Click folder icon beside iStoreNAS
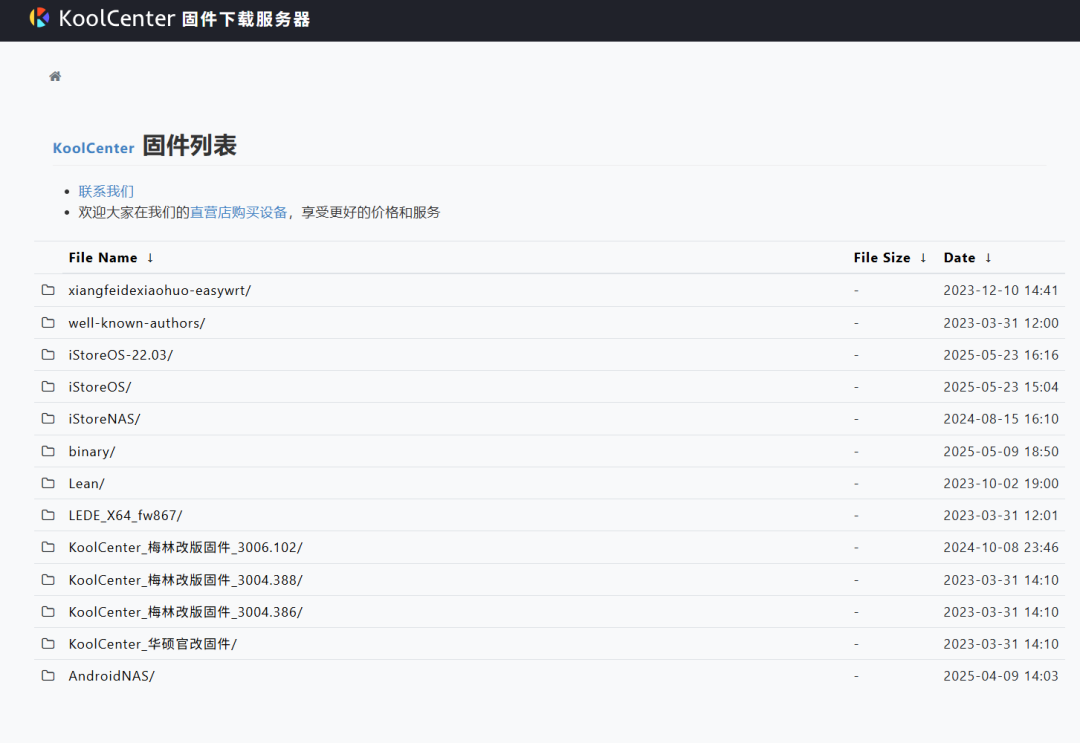 click(x=48, y=419)
